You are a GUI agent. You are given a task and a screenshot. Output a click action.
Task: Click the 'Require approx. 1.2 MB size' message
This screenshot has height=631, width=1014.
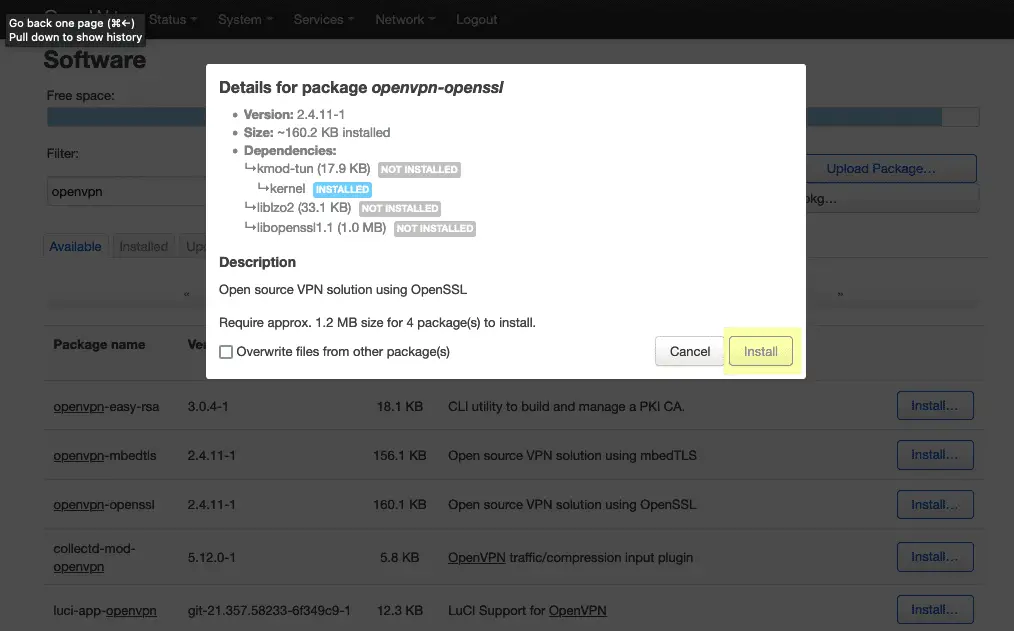(377, 323)
